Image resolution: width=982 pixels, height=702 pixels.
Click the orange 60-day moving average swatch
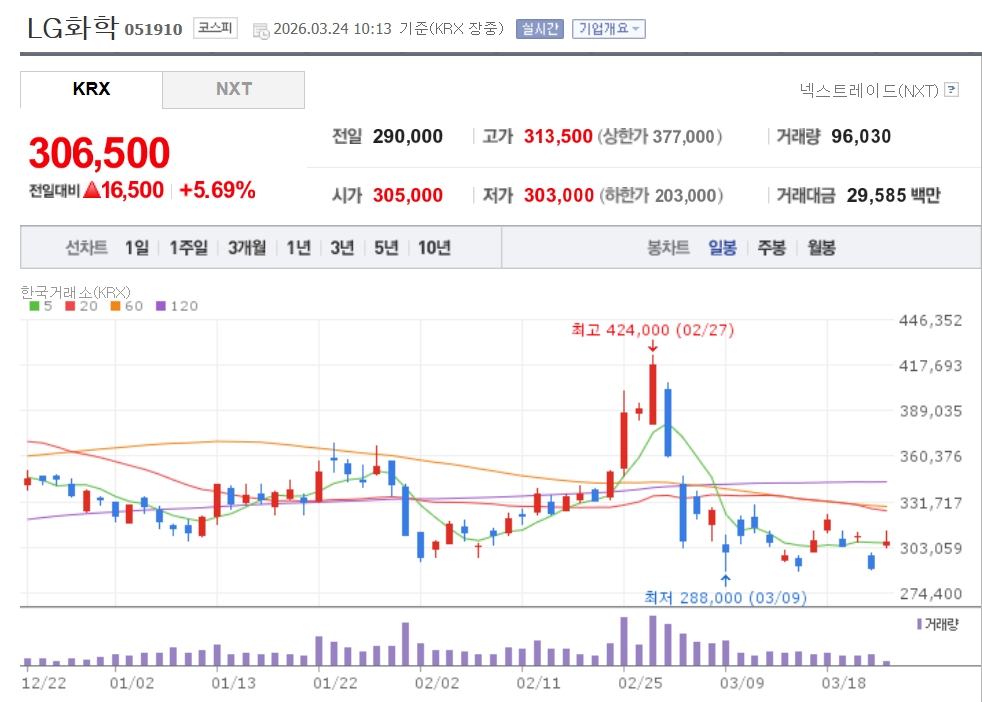click(x=115, y=306)
